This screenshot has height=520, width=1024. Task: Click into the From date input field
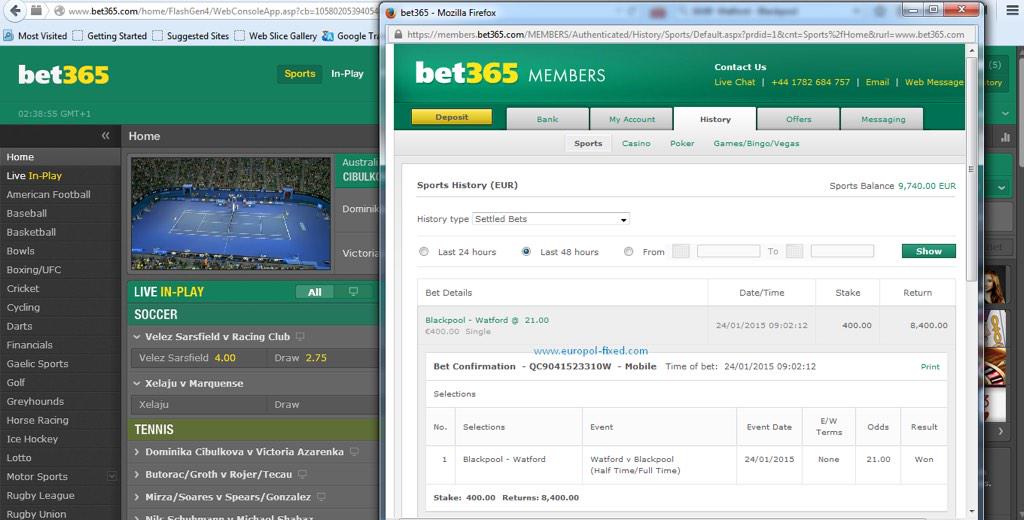(x=728, y=251)
